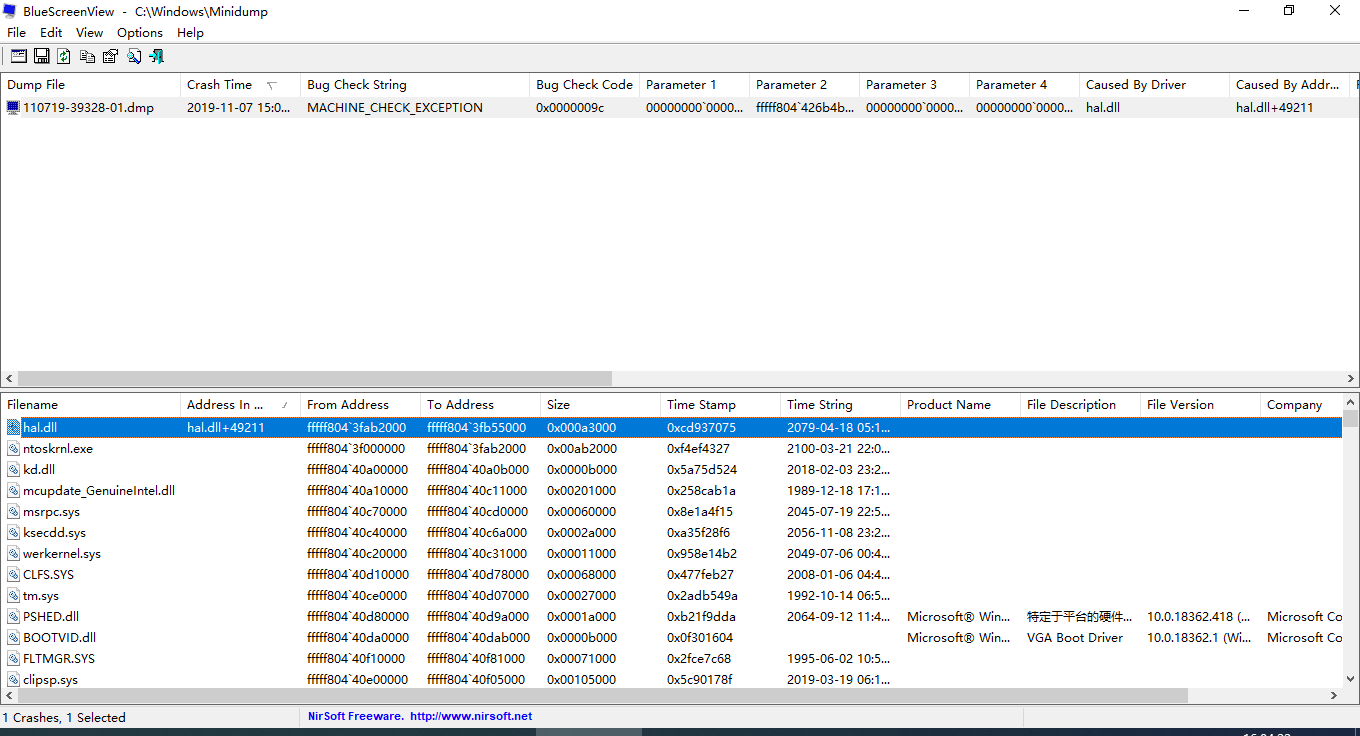Image resolution: width=1360 pixels, height=736 pixels.
Task: Click lower pane horizontal scrollbar right arrow
Action: coord(1334,695)
